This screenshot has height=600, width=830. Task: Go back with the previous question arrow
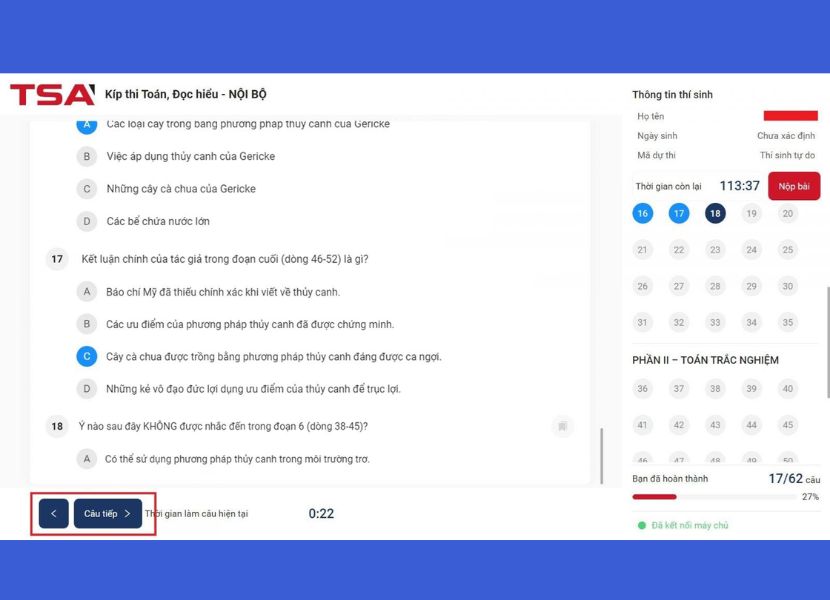click(53, 513)
